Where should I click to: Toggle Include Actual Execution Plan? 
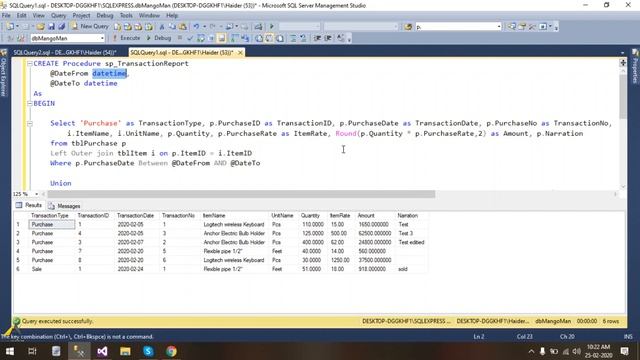pos(235,38)
